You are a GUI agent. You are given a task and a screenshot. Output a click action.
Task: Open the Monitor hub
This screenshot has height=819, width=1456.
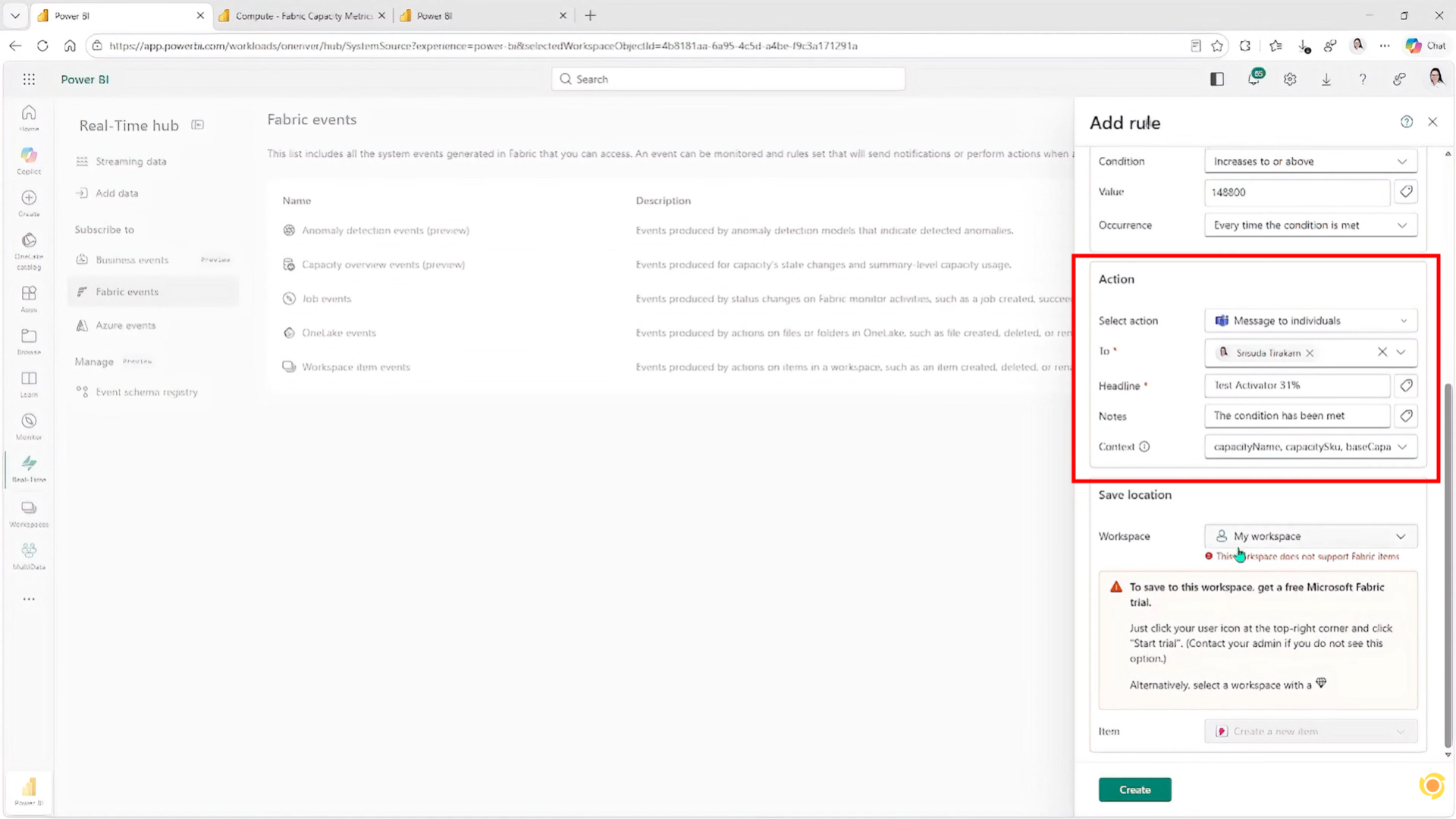click(x=29, y=425)
